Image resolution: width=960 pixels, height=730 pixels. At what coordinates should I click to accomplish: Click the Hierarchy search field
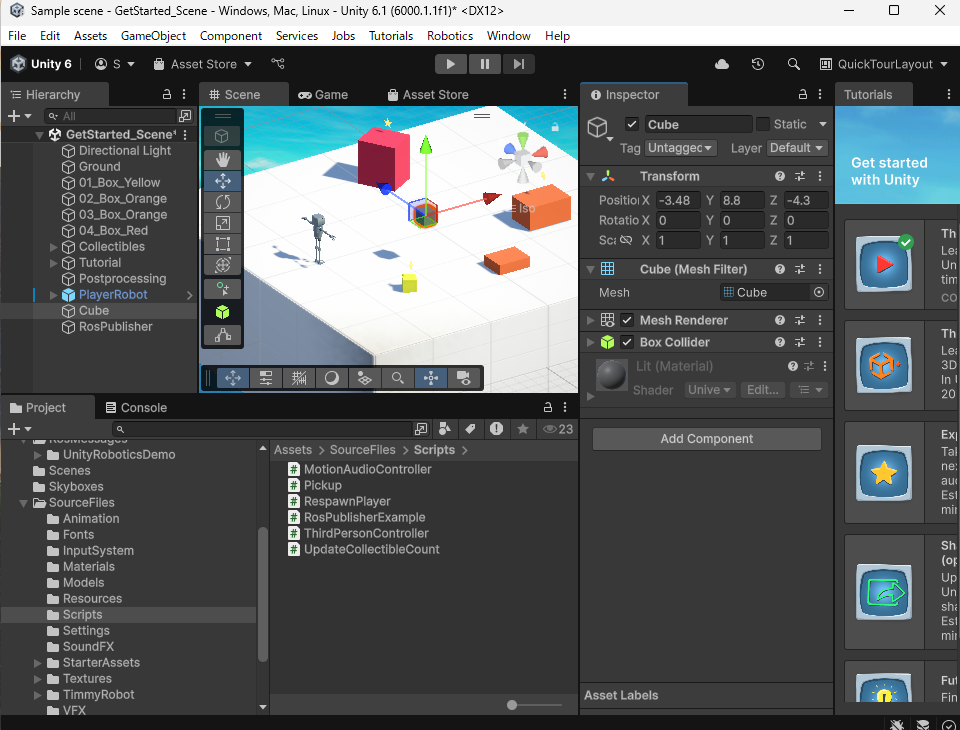(x=111, y=116)
